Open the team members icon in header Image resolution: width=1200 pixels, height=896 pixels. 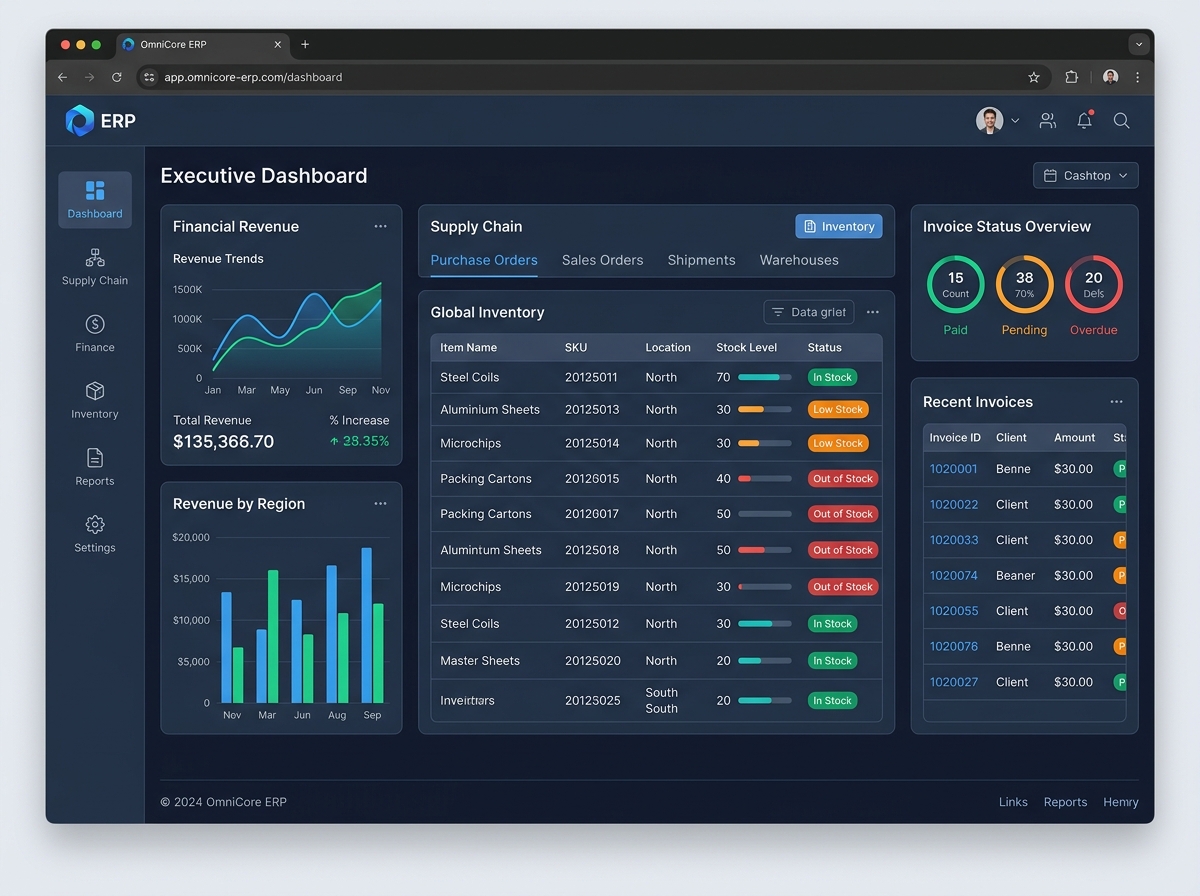point(1047,121)
